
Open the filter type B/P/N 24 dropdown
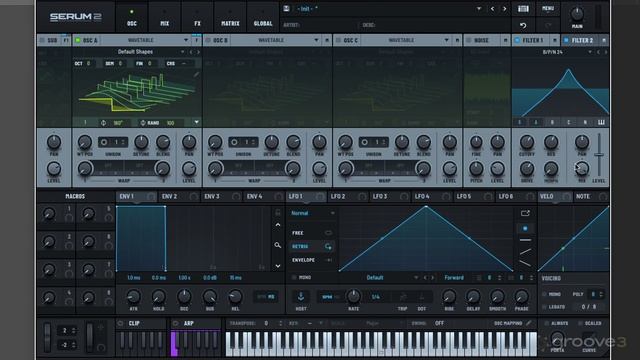pos(590,52)
